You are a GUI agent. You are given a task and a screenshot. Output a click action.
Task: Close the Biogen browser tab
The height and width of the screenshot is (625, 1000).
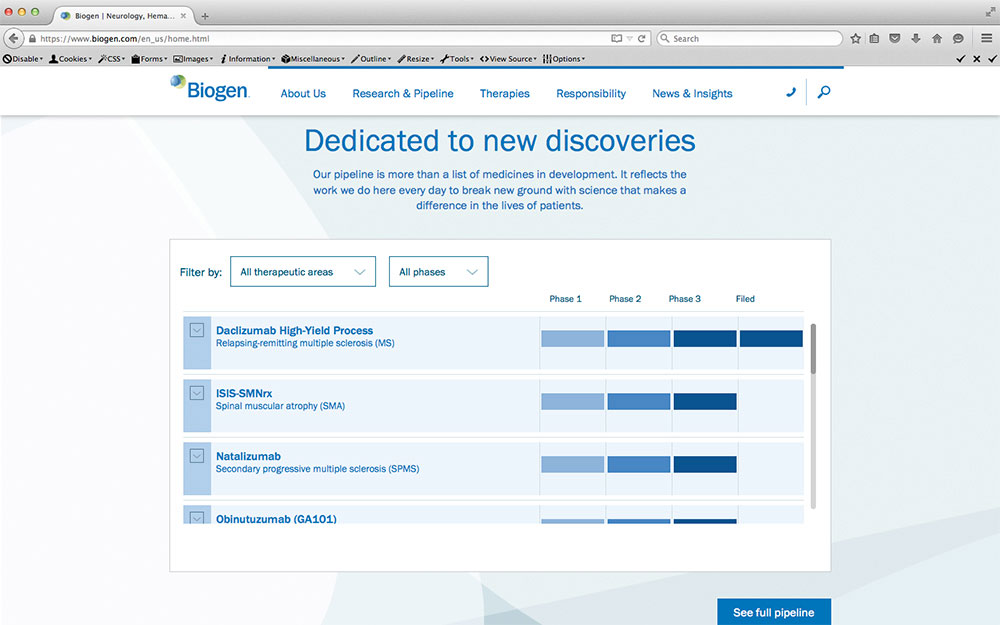(x=183, y=15)
